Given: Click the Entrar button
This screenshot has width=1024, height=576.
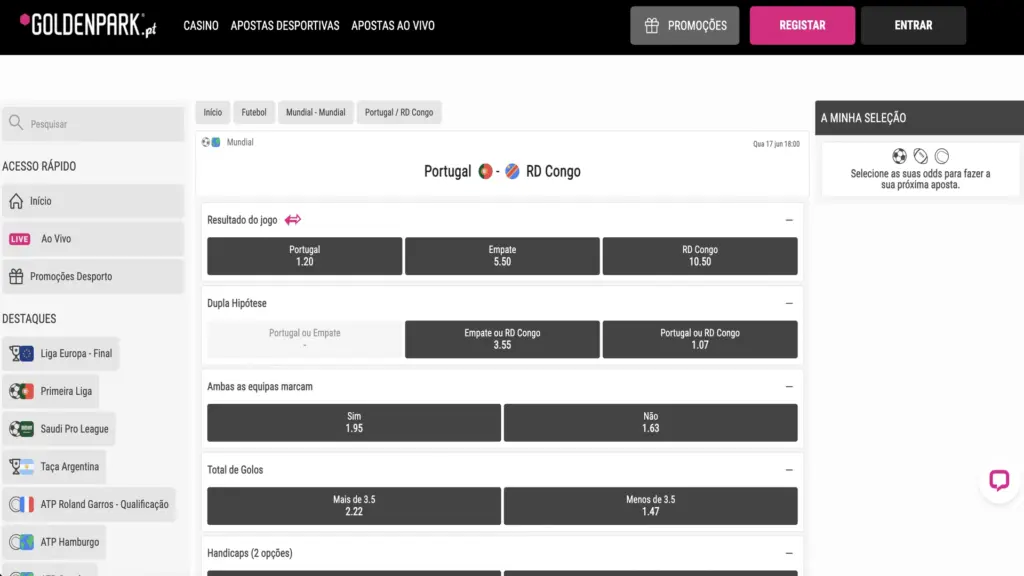Looking at the screenshot, I should tap(913, 25).
